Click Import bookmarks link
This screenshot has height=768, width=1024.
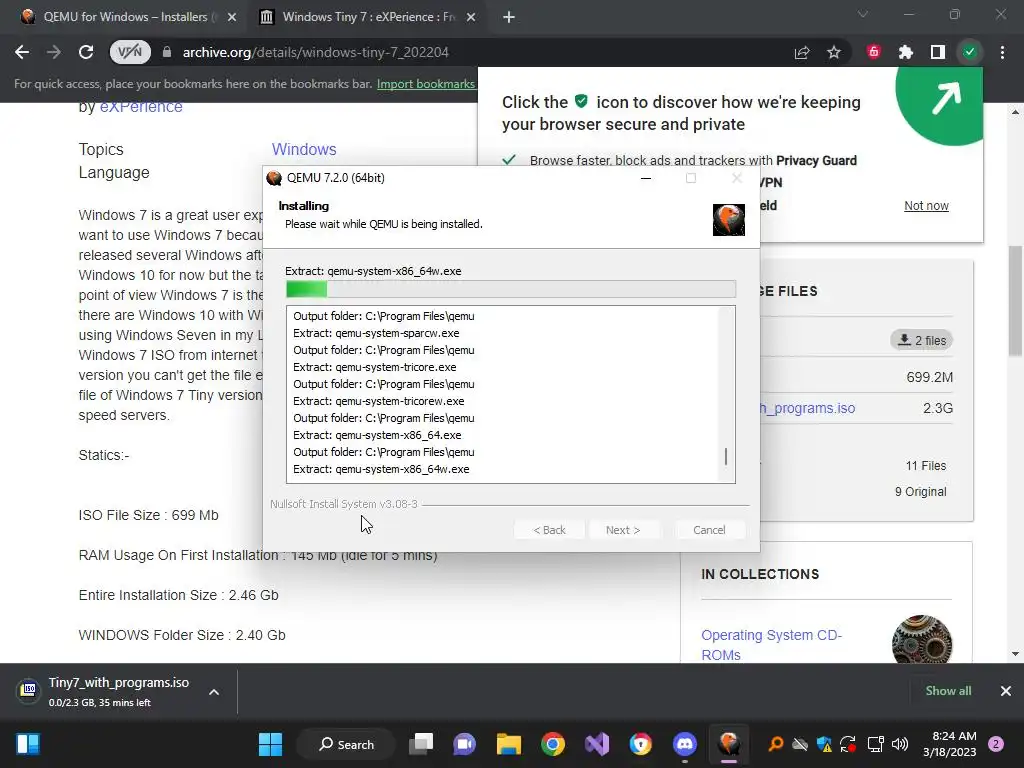tap(426, 84)
